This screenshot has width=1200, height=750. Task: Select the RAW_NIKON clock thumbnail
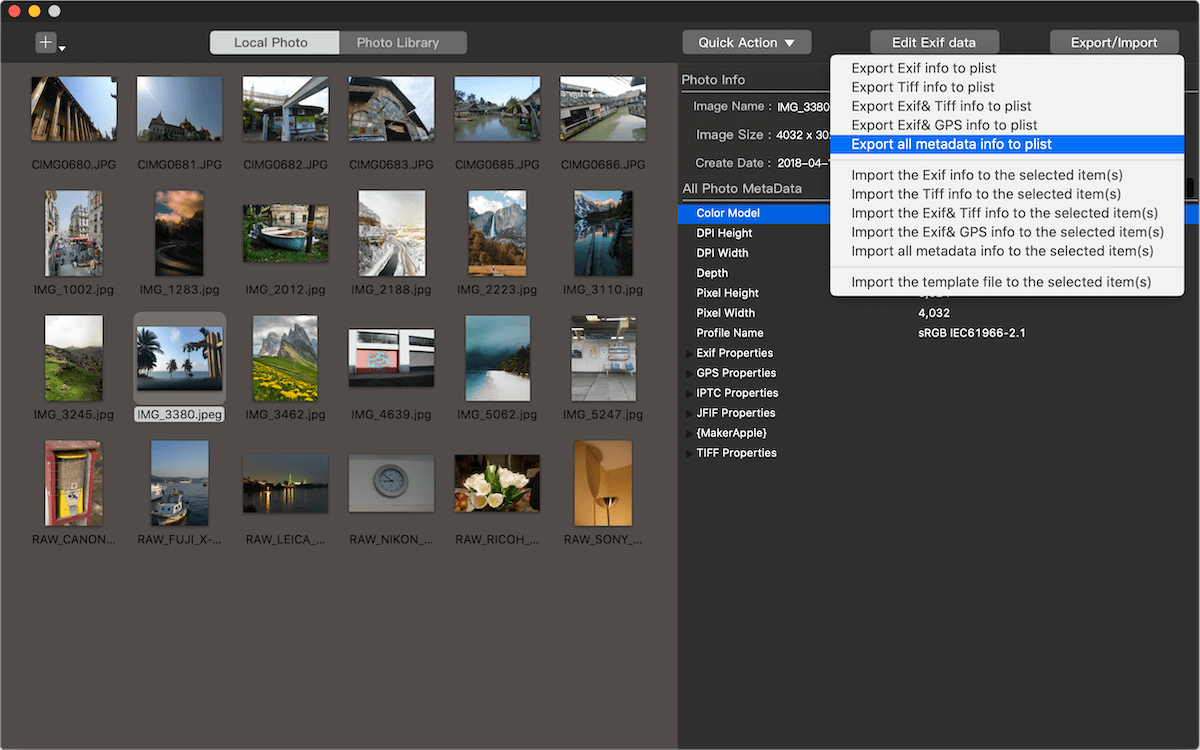391,483
